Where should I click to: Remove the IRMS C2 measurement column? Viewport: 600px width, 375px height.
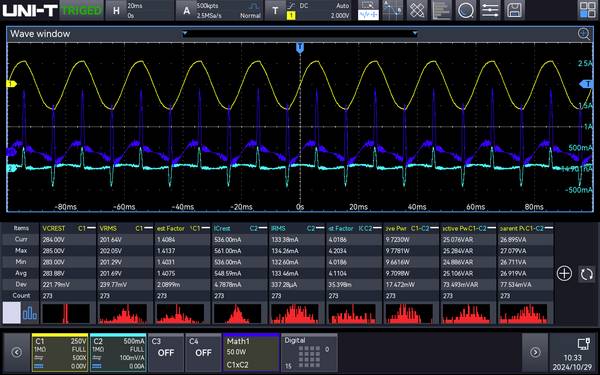click(320, 228)
